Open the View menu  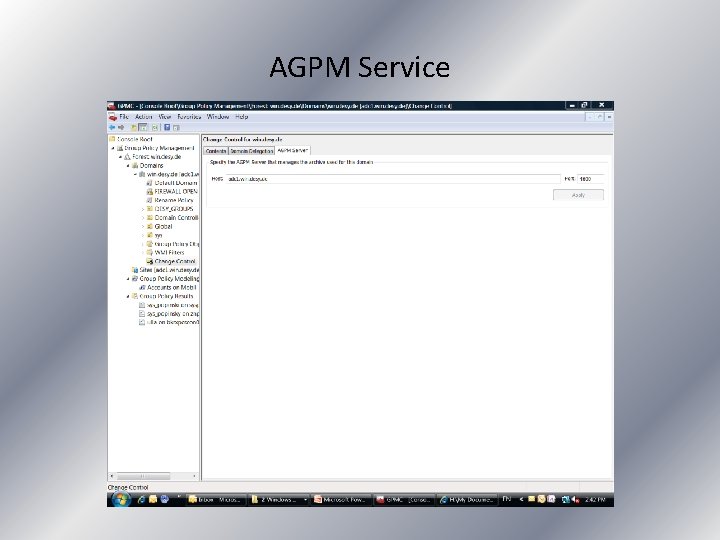point(164,117)
